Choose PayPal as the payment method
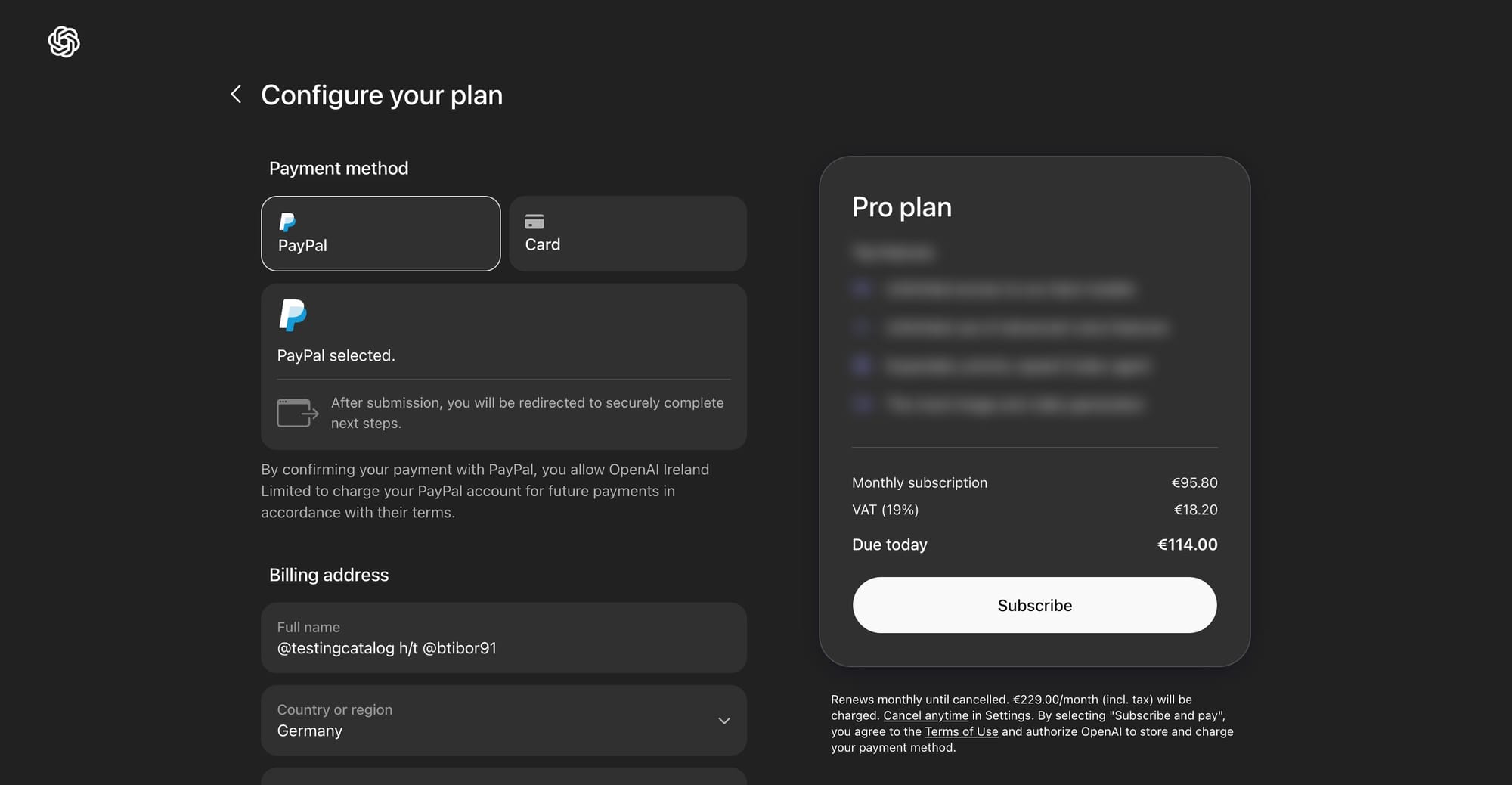 (380, 234)
